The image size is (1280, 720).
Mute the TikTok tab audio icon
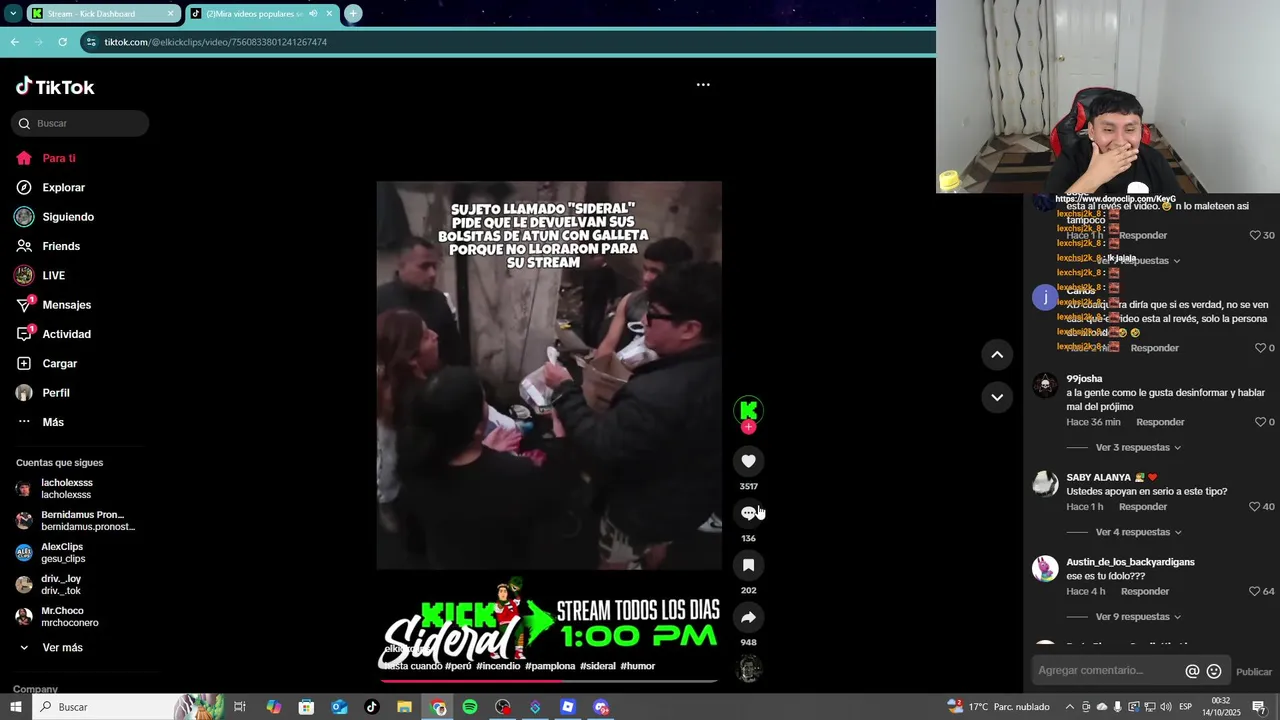[313, 13]
